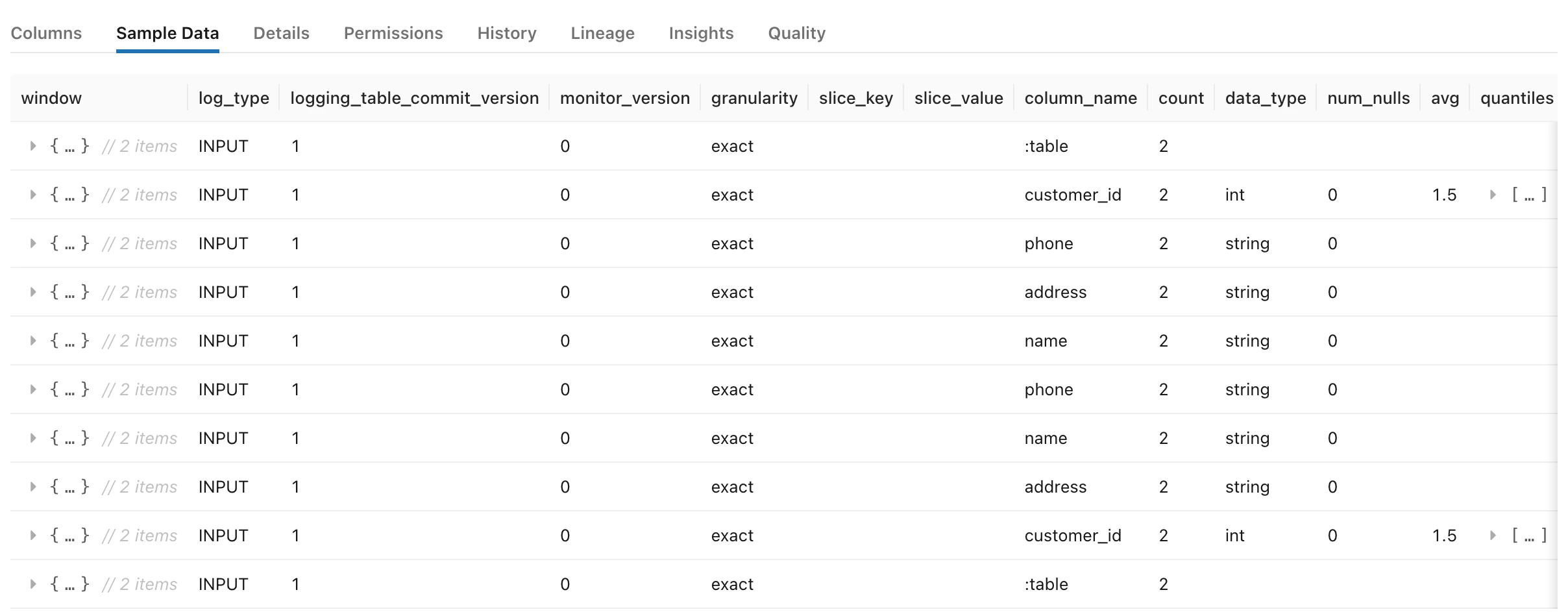This screenshot has height=614, width=1568.
Task: Expand quantiles array in last customer_id row
Action: point(1493,535)
